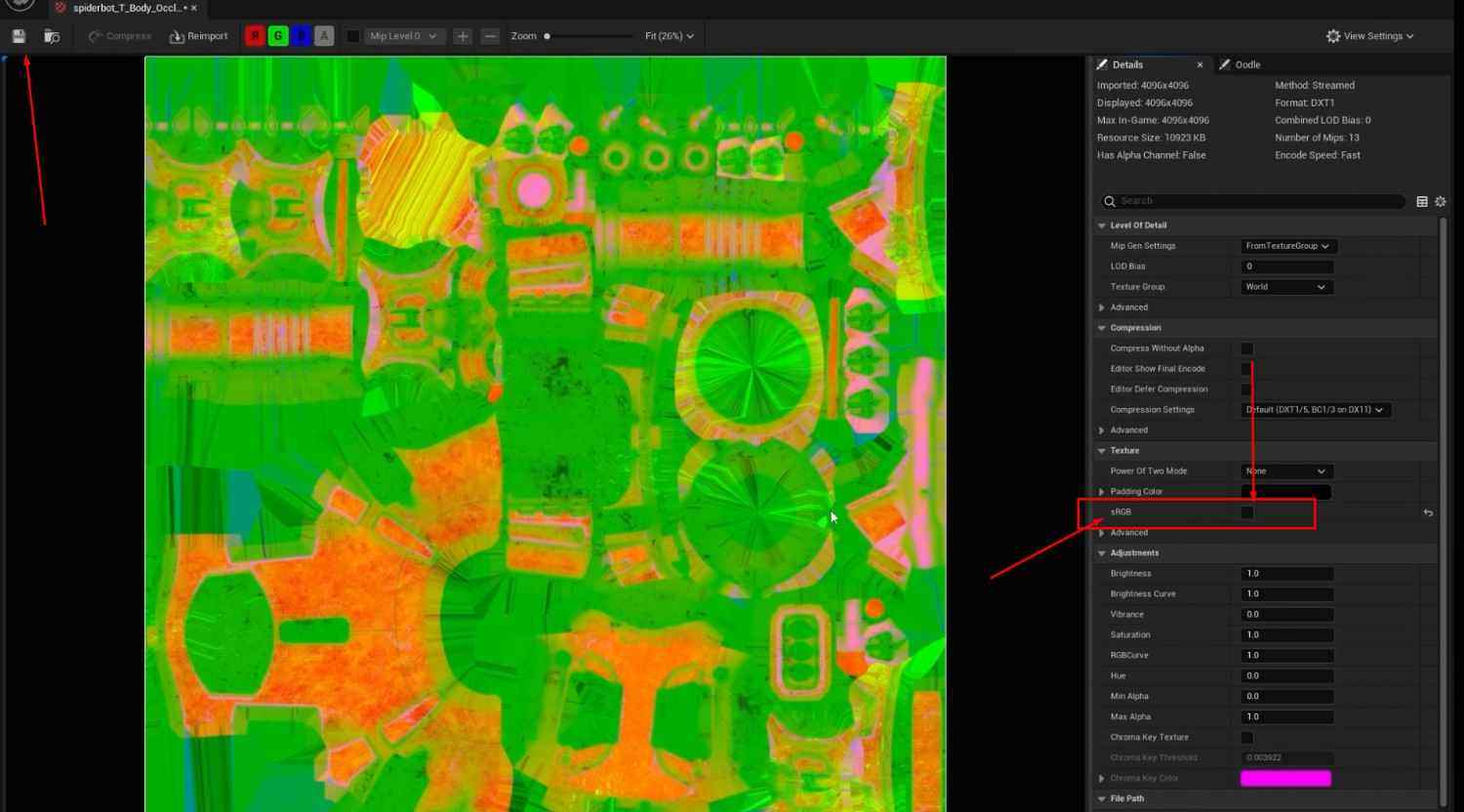This screenshot has width=1464, height=812.
Task: Toggle the green G channel view
Action: pos(278,36)
